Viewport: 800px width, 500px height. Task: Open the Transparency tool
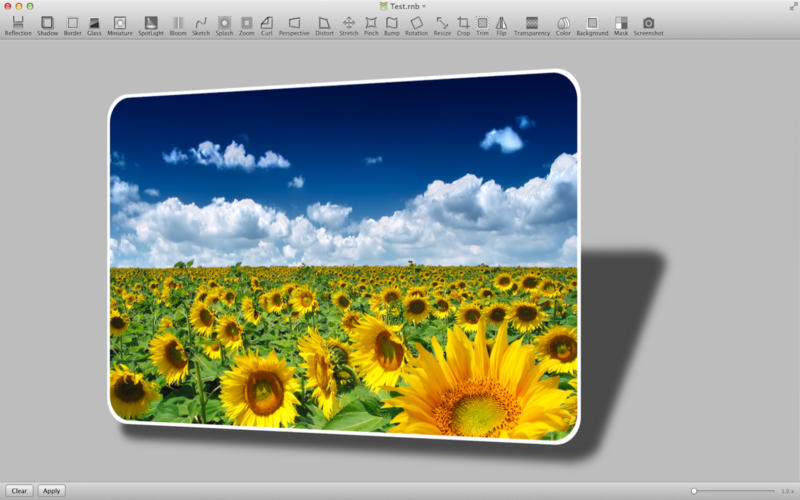532,25
